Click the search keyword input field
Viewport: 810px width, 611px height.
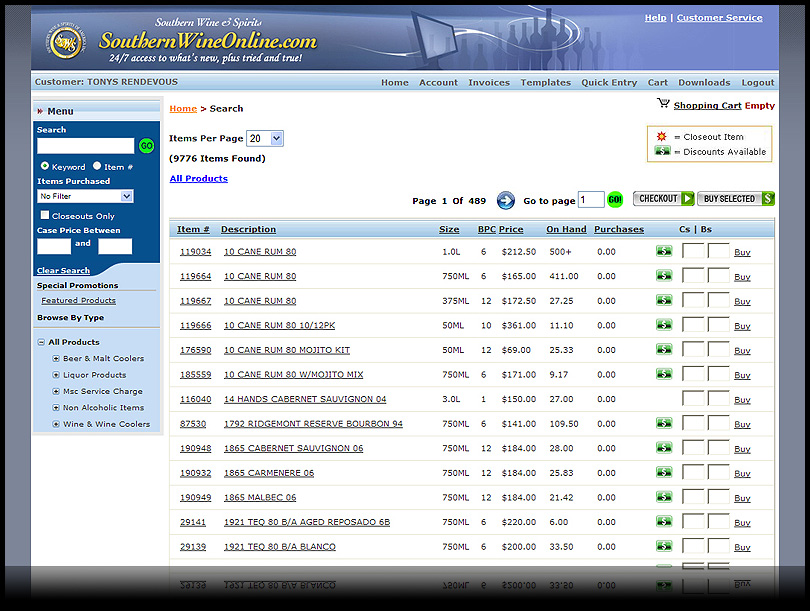coord(85,146)
